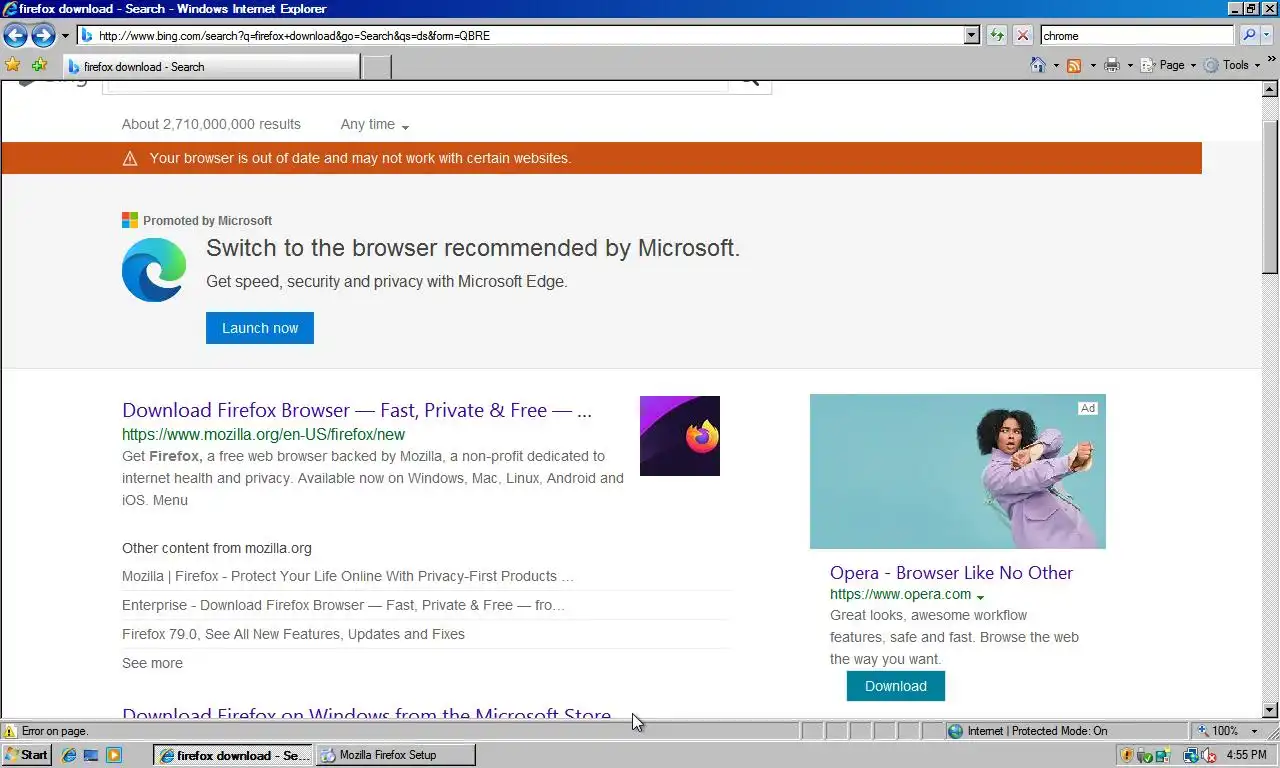Open 'Enterprise - Download Firefox Browser' link
This screenshot has width=1280, height=768.
coord(343,605)
